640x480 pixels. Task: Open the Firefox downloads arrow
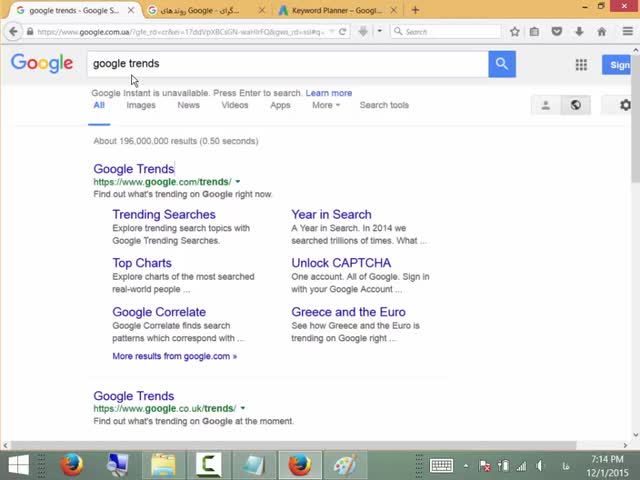(x=579, y=31)
